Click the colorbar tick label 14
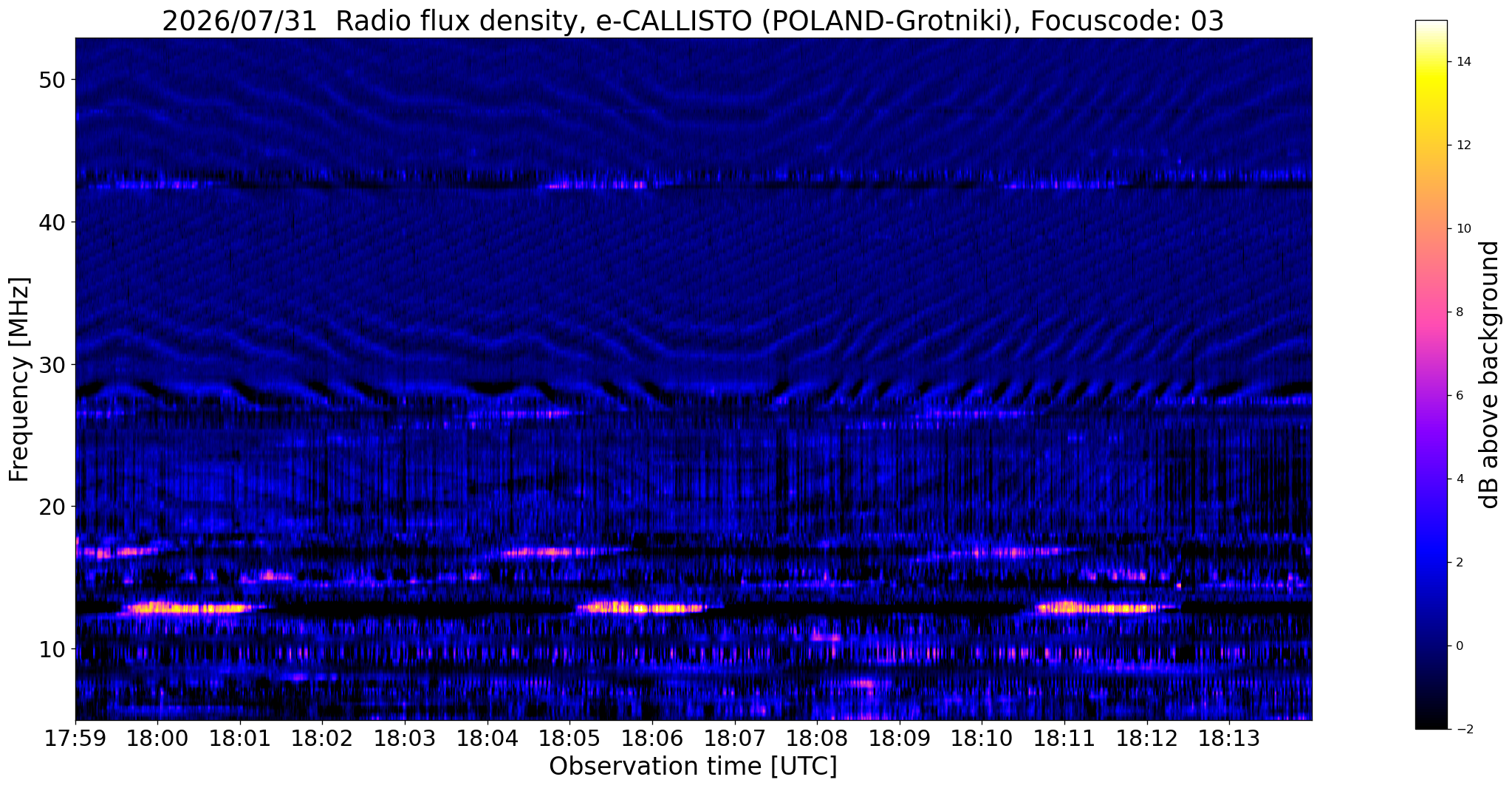This screenshot has height=788, width=1512. [1463, 62]
